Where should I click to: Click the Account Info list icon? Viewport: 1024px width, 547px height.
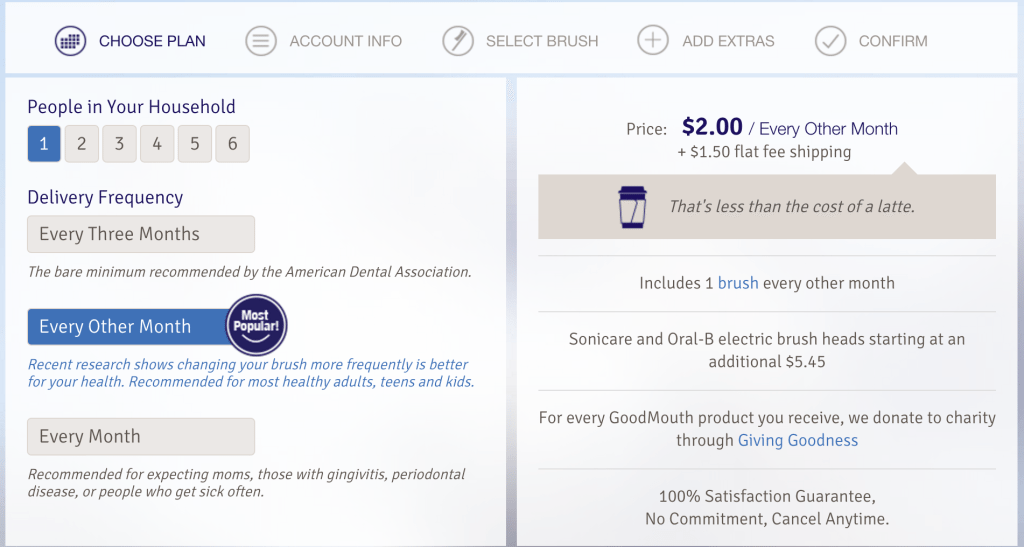(x=261, y=40)
